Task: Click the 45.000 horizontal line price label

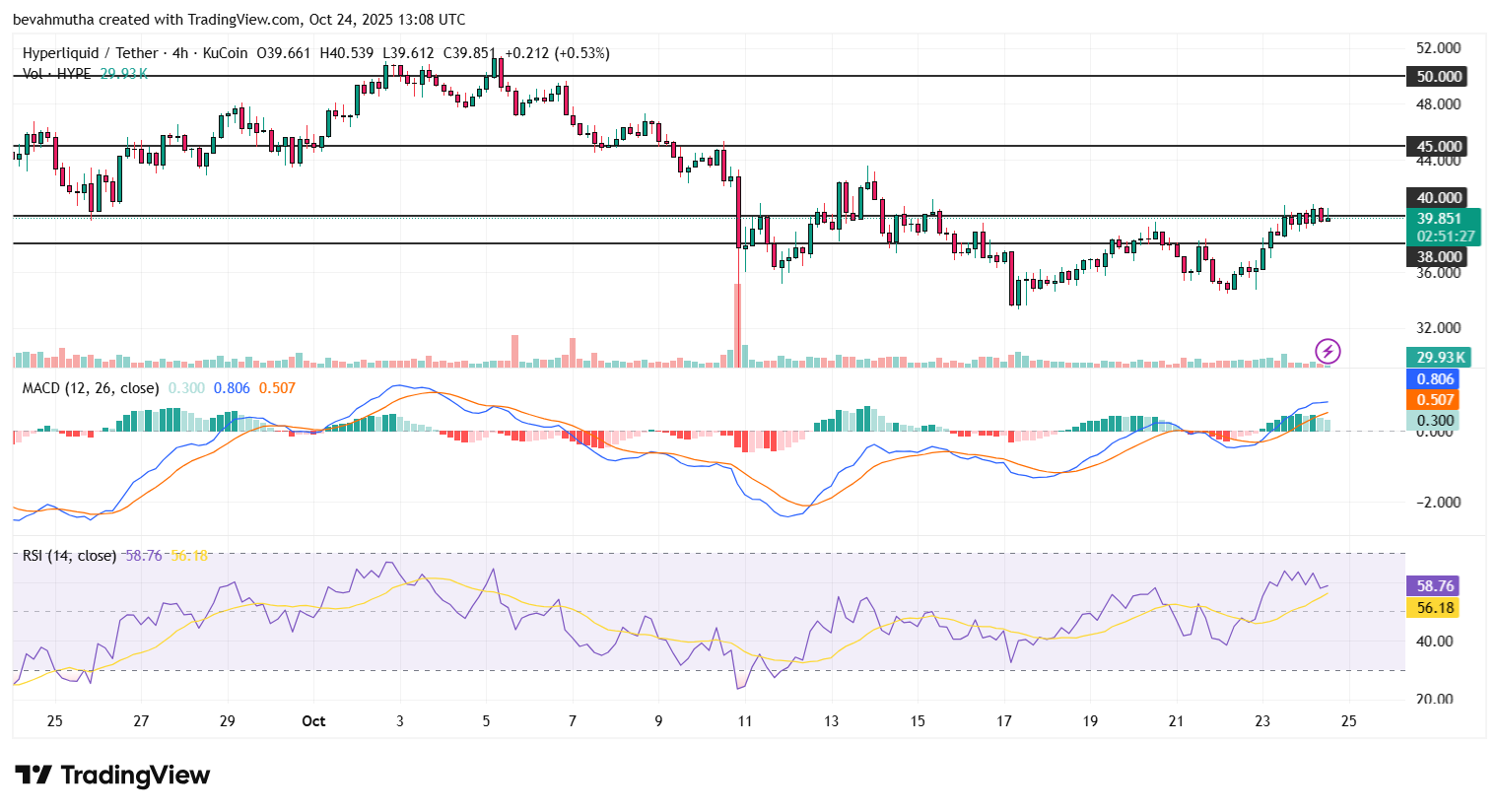Action: click(x=1439, y=147)
